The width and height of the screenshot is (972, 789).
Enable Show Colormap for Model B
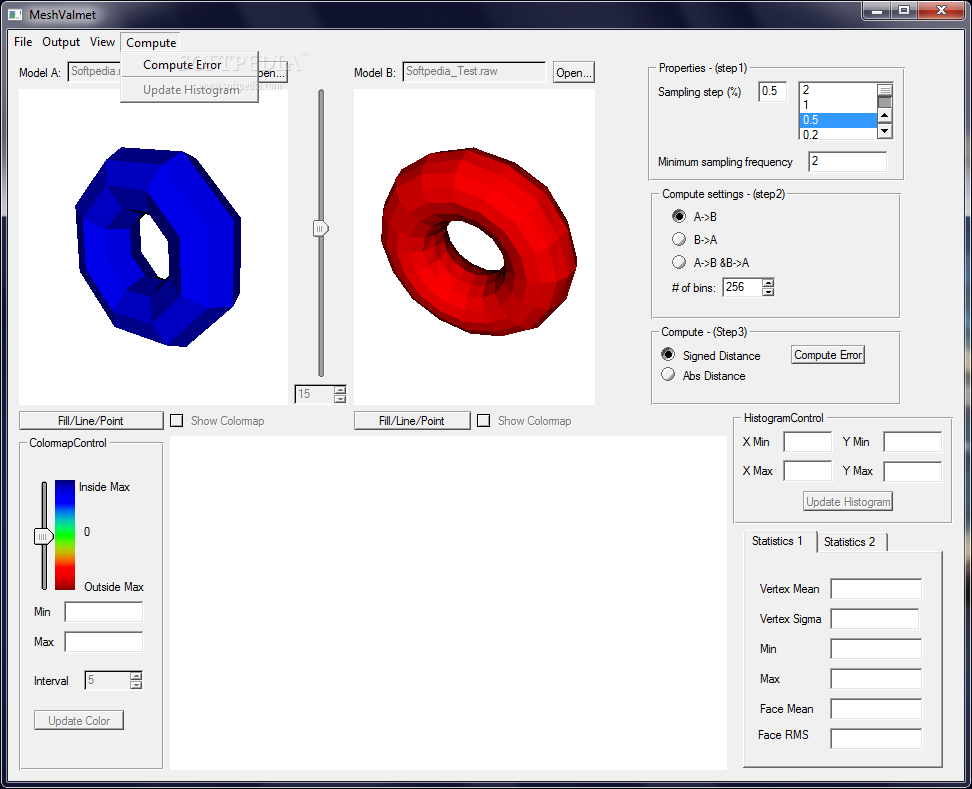coord(484,421)
